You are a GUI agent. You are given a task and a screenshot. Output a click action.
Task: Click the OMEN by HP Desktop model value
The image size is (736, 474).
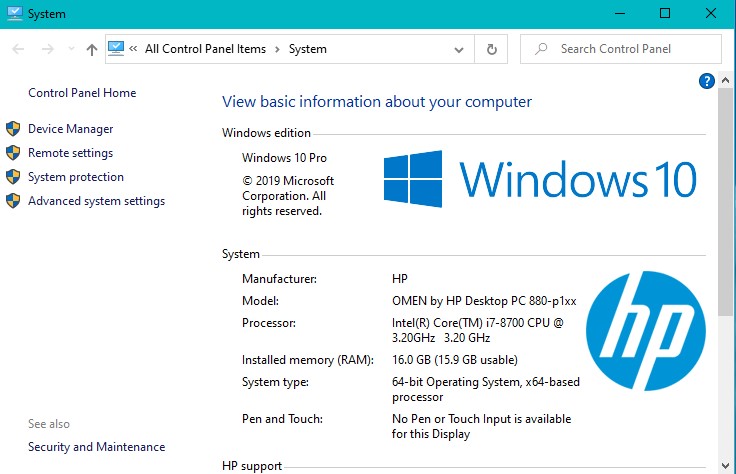click(x=484, y=301)
